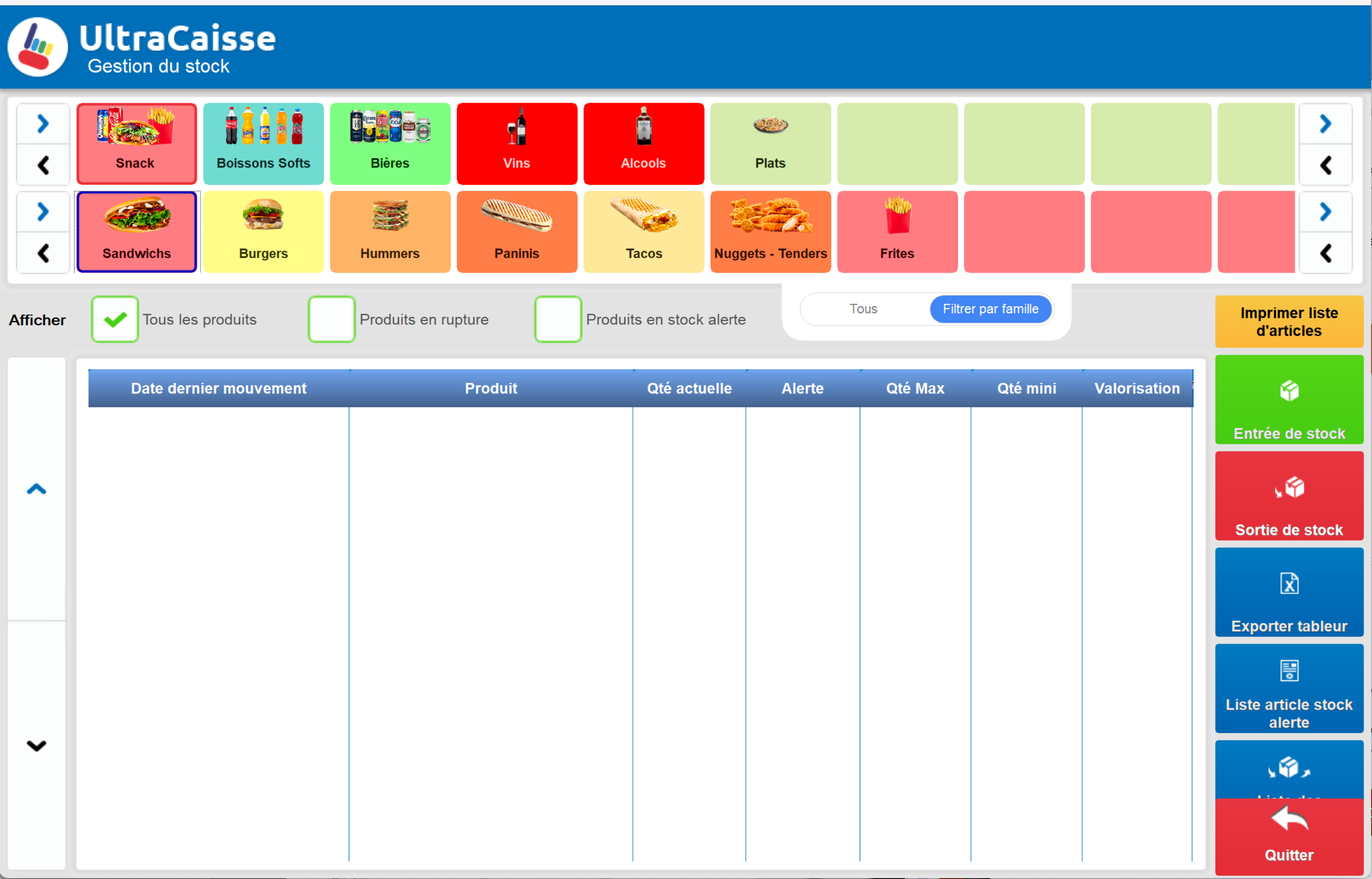Sort by Qté actuelle column header
This screenshot has width=1372, height=879.
pyautogui.click(x=689, y=388)
